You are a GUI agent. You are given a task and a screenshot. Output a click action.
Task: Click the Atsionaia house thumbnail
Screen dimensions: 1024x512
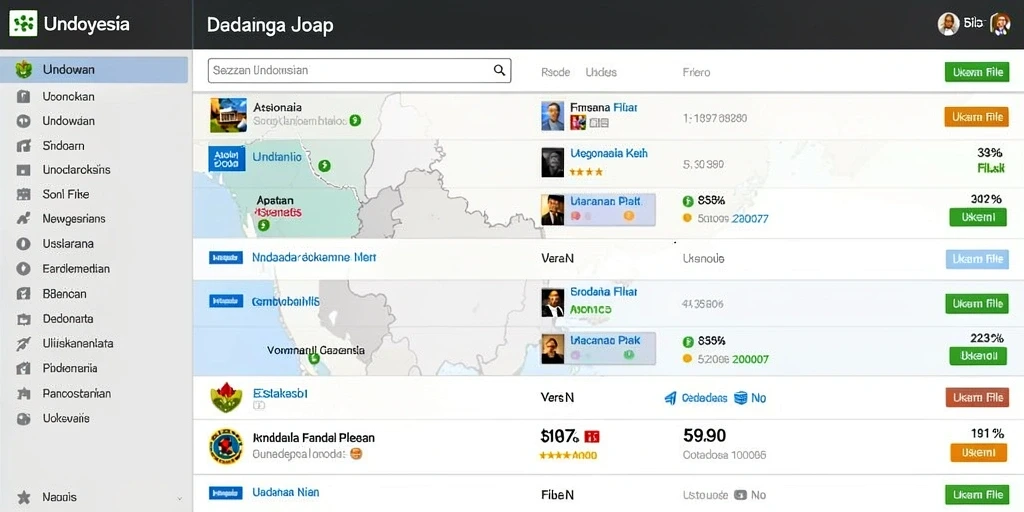click(228, 115)
